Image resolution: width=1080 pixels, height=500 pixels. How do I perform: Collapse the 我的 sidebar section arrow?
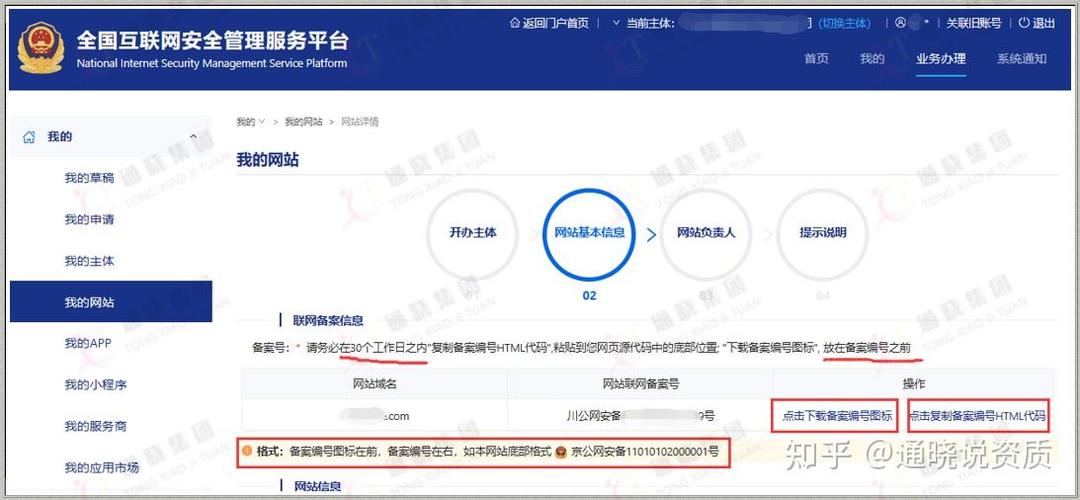coord(194,137)
